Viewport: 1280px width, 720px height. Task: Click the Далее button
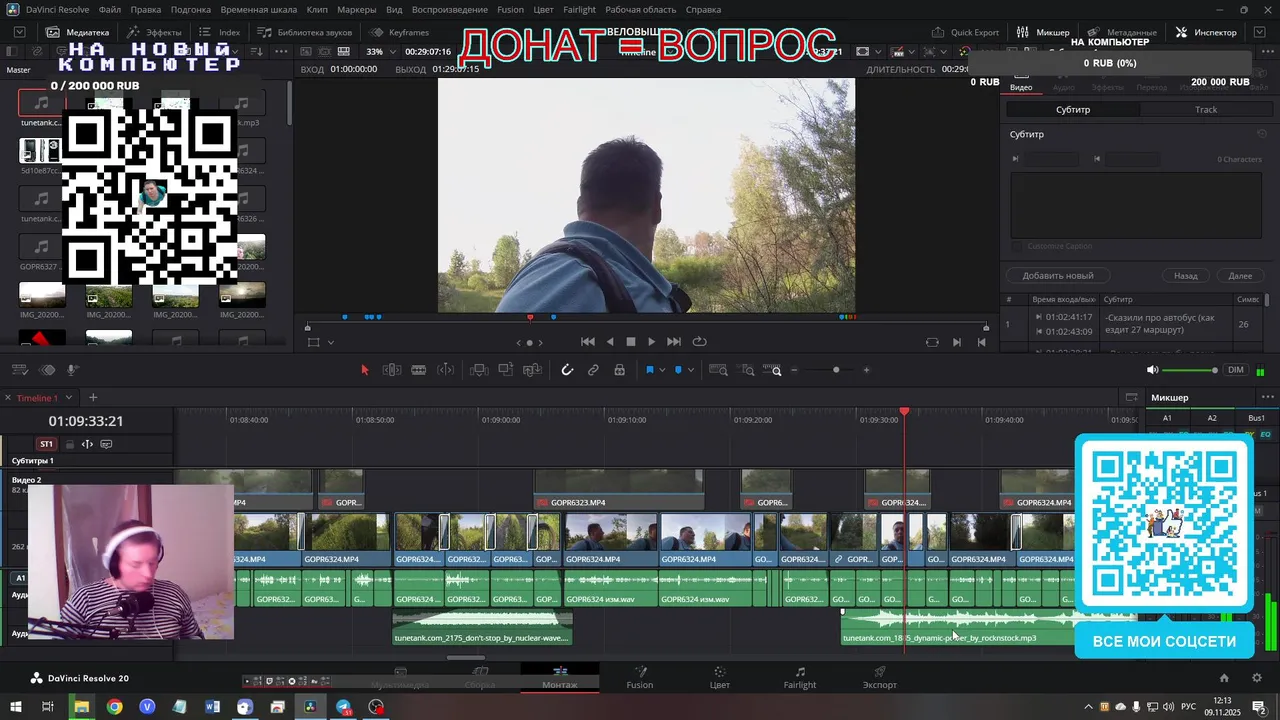click(1240, 275)
